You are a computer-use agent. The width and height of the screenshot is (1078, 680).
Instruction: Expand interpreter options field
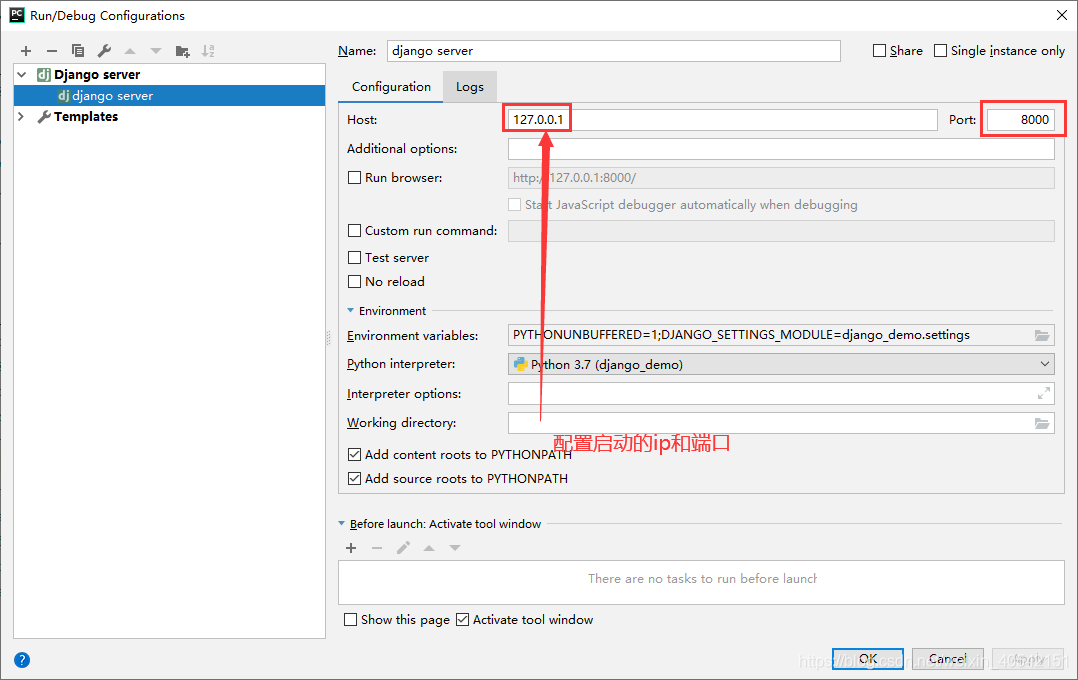1044,393
